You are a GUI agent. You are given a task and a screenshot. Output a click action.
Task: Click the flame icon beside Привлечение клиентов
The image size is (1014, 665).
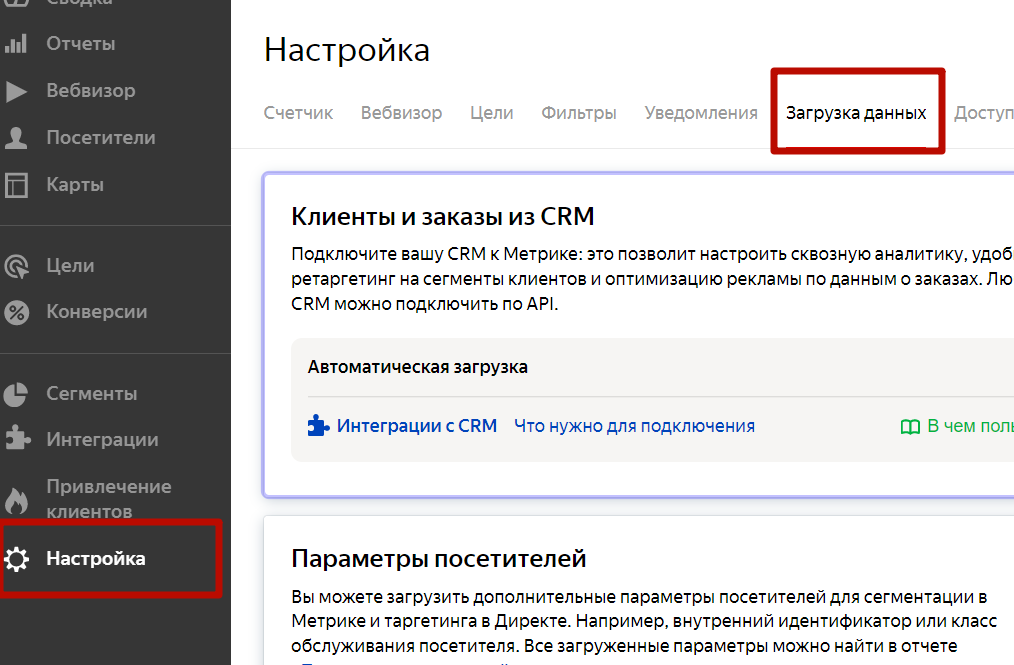click(16, 499)
